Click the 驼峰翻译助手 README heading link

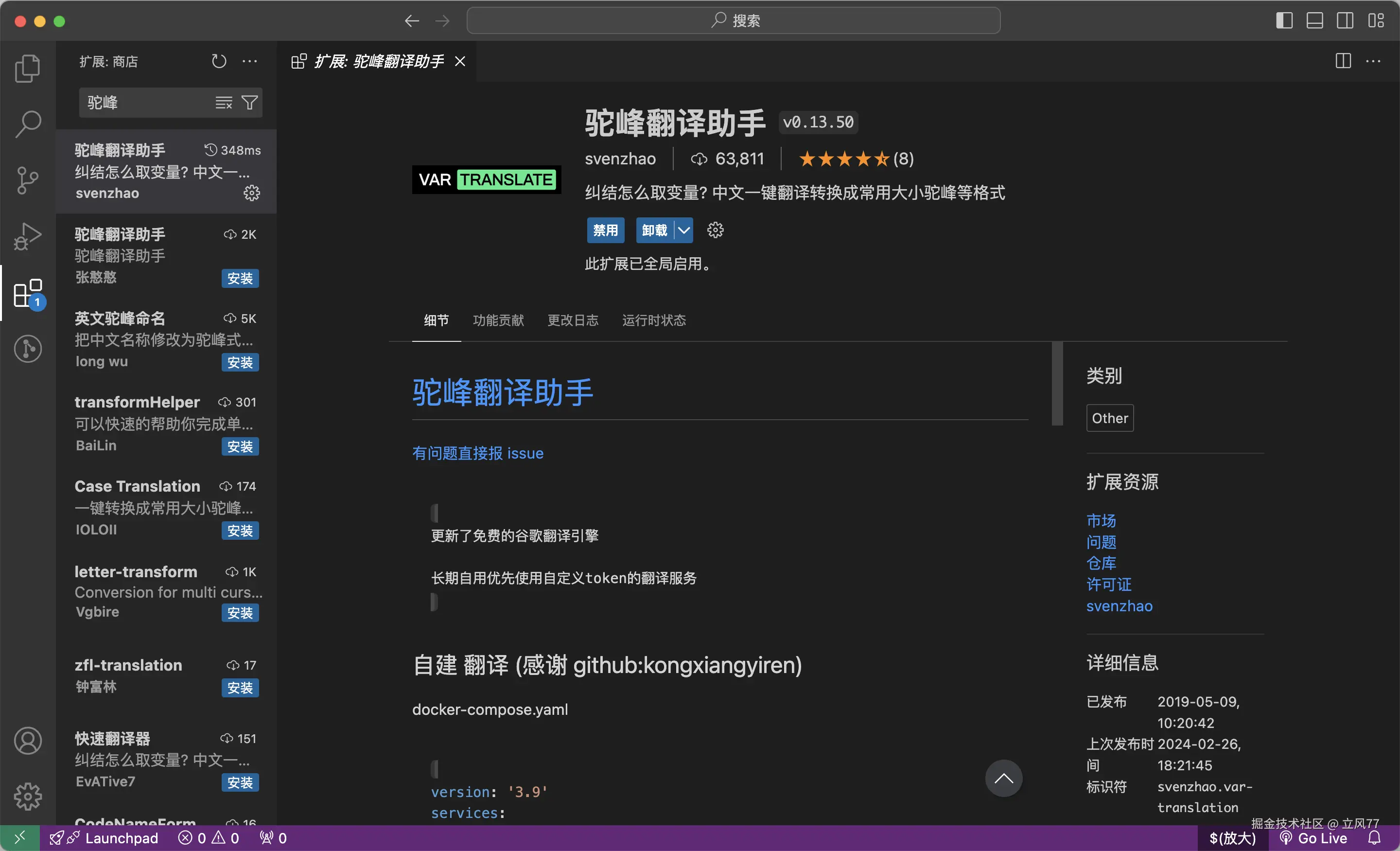[502, 392]
